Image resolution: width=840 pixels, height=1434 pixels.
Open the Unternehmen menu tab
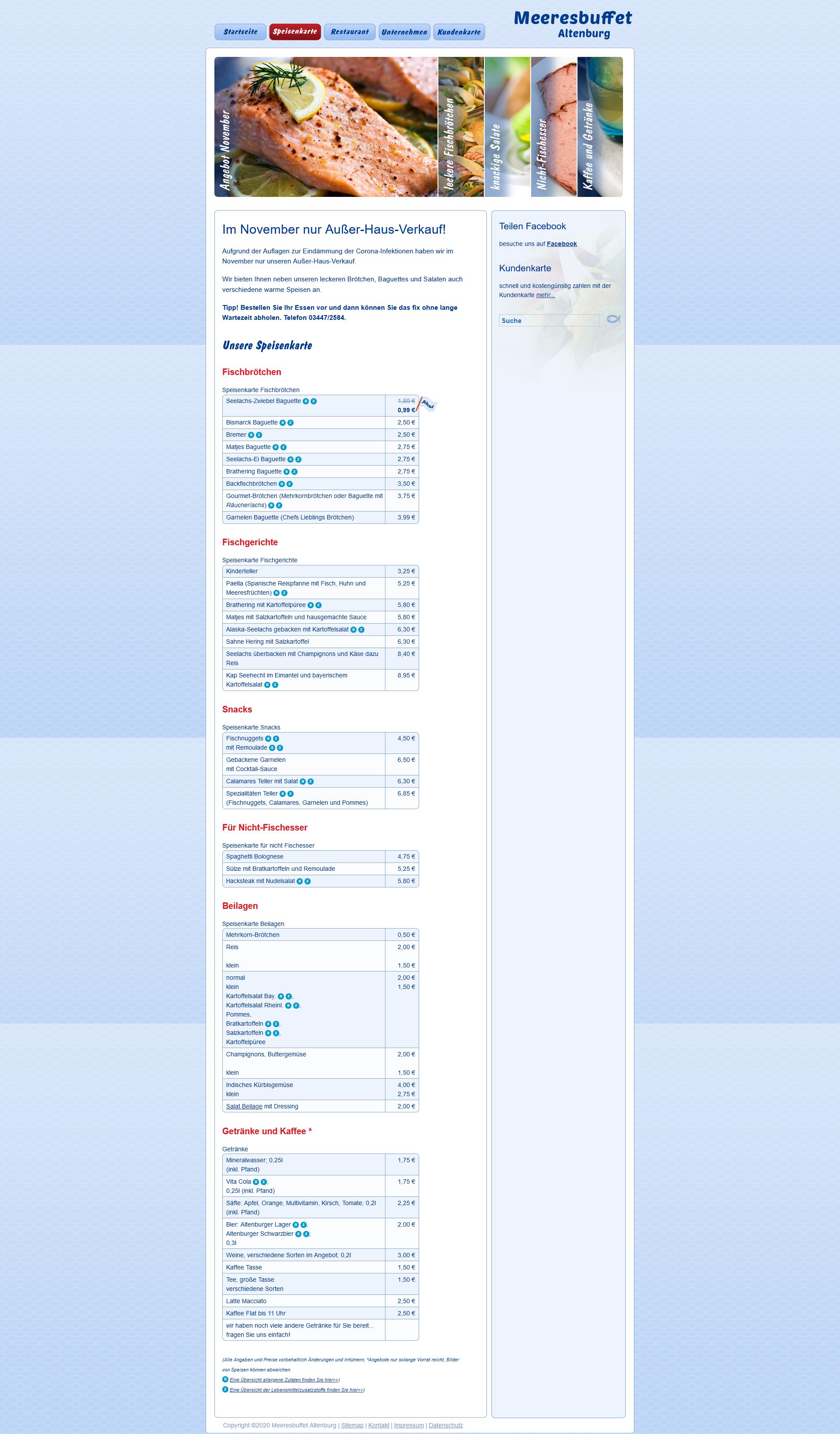pos(404,32)
